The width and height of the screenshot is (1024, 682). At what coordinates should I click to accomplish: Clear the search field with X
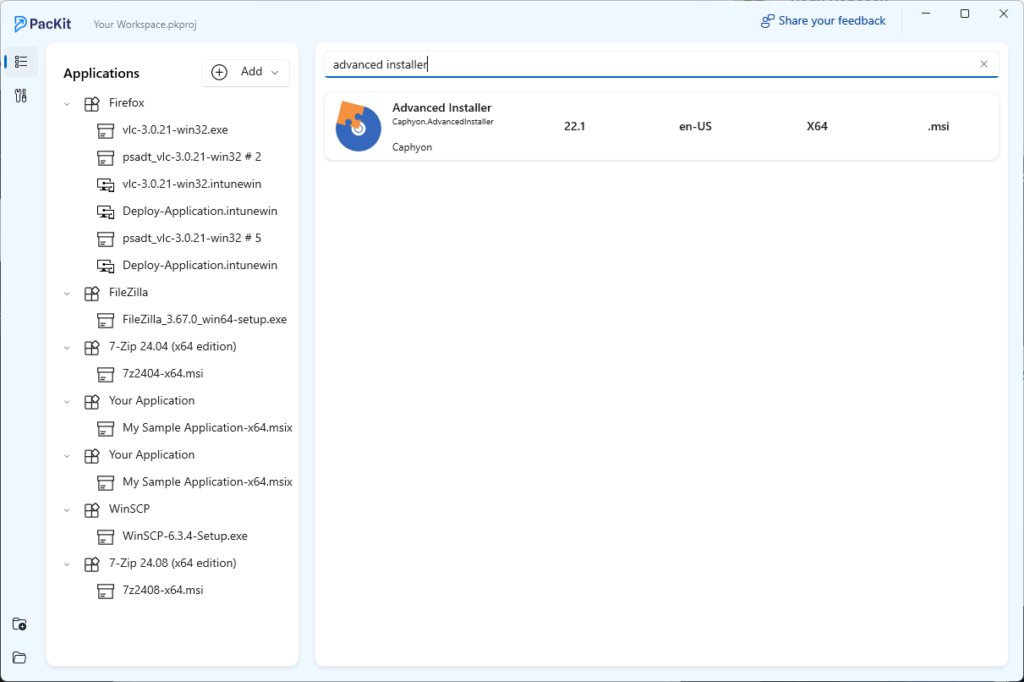[x=984, y=64]
